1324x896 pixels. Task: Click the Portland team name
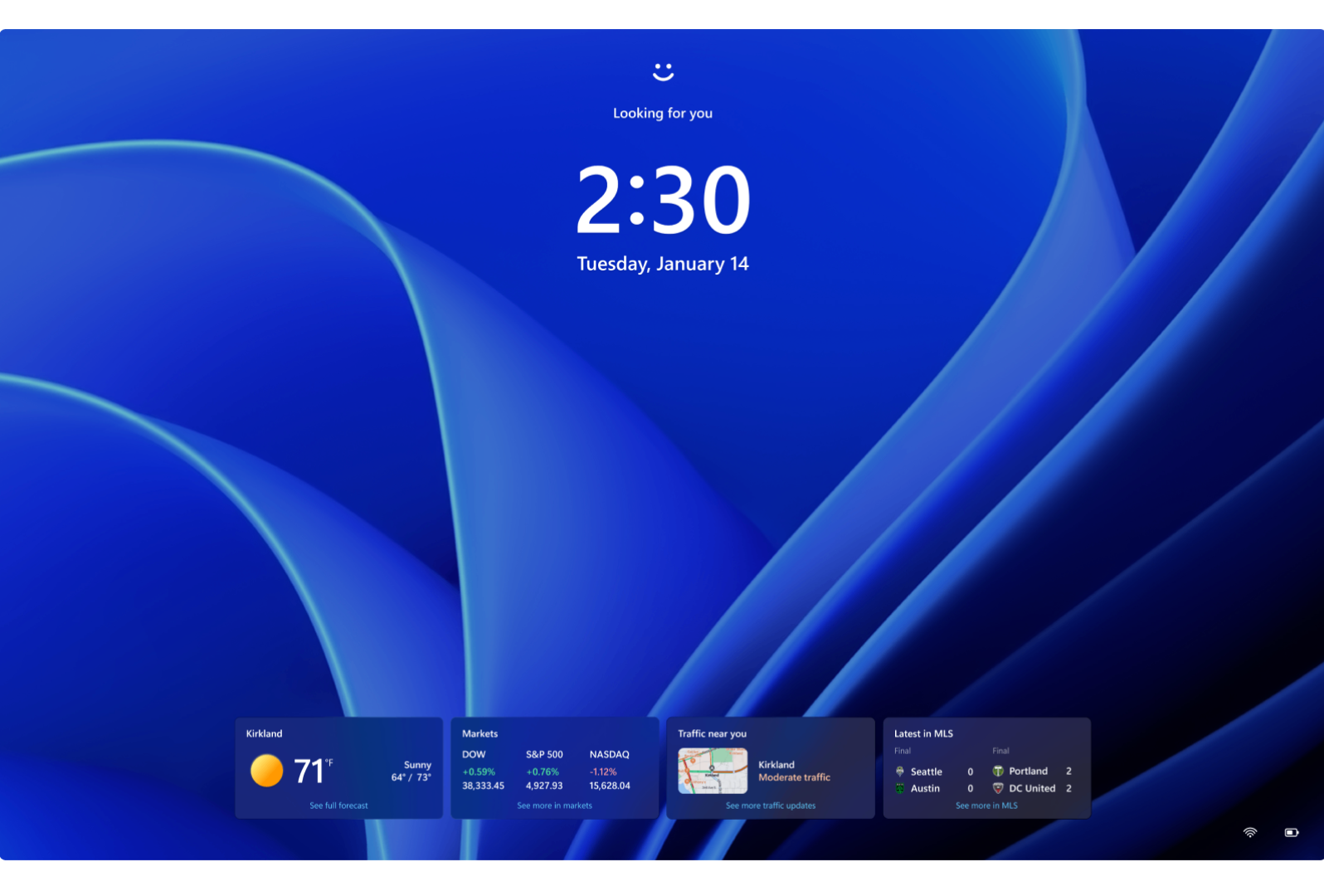[x=1028, y=771]
